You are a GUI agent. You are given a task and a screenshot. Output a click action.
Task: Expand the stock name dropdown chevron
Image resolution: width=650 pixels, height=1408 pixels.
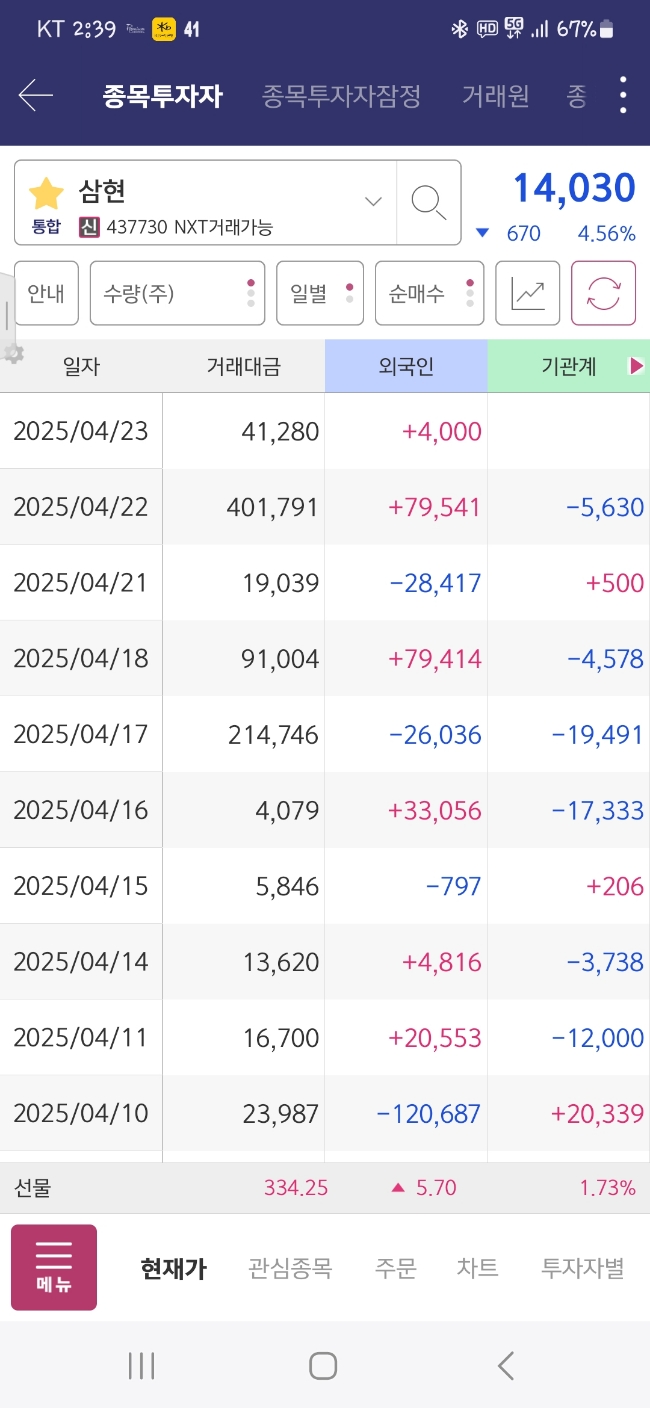tap(373, 202)
